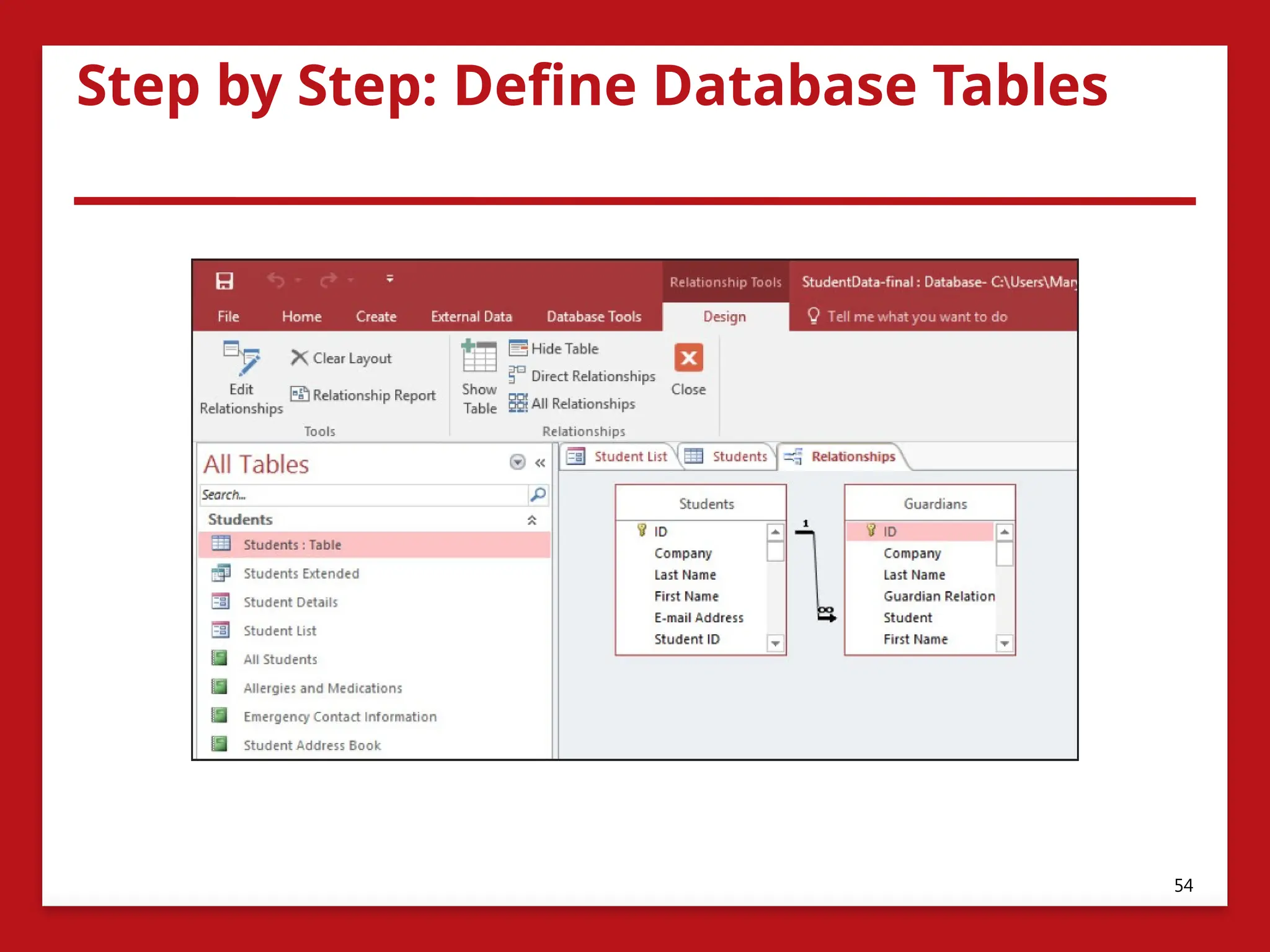Click the primary key icon in Guardians box
Image resolution: width=1270 pixels, height=952 pixels.
tap(871, 530)
